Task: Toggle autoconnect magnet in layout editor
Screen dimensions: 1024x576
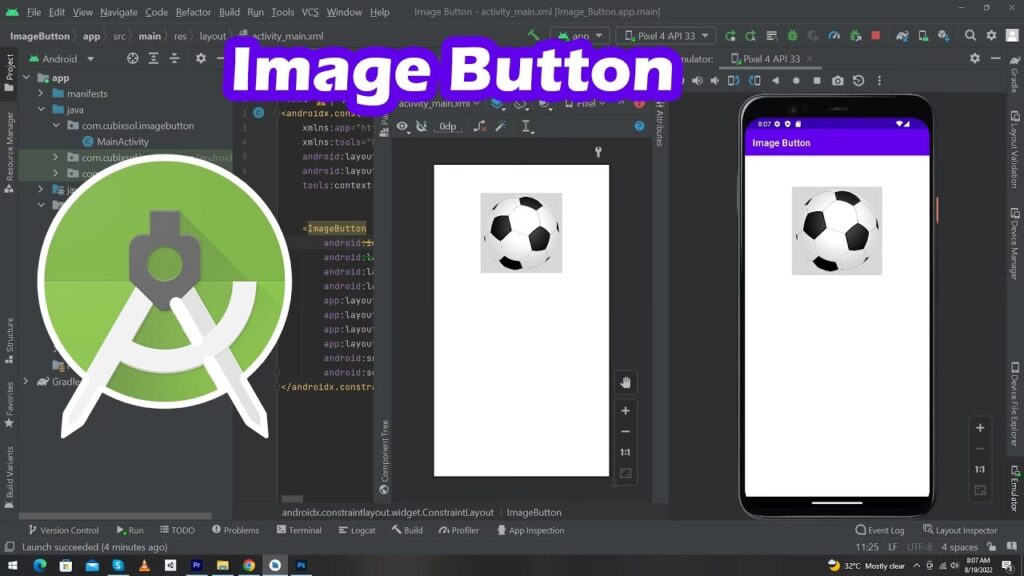Action: tap(421, 126)
